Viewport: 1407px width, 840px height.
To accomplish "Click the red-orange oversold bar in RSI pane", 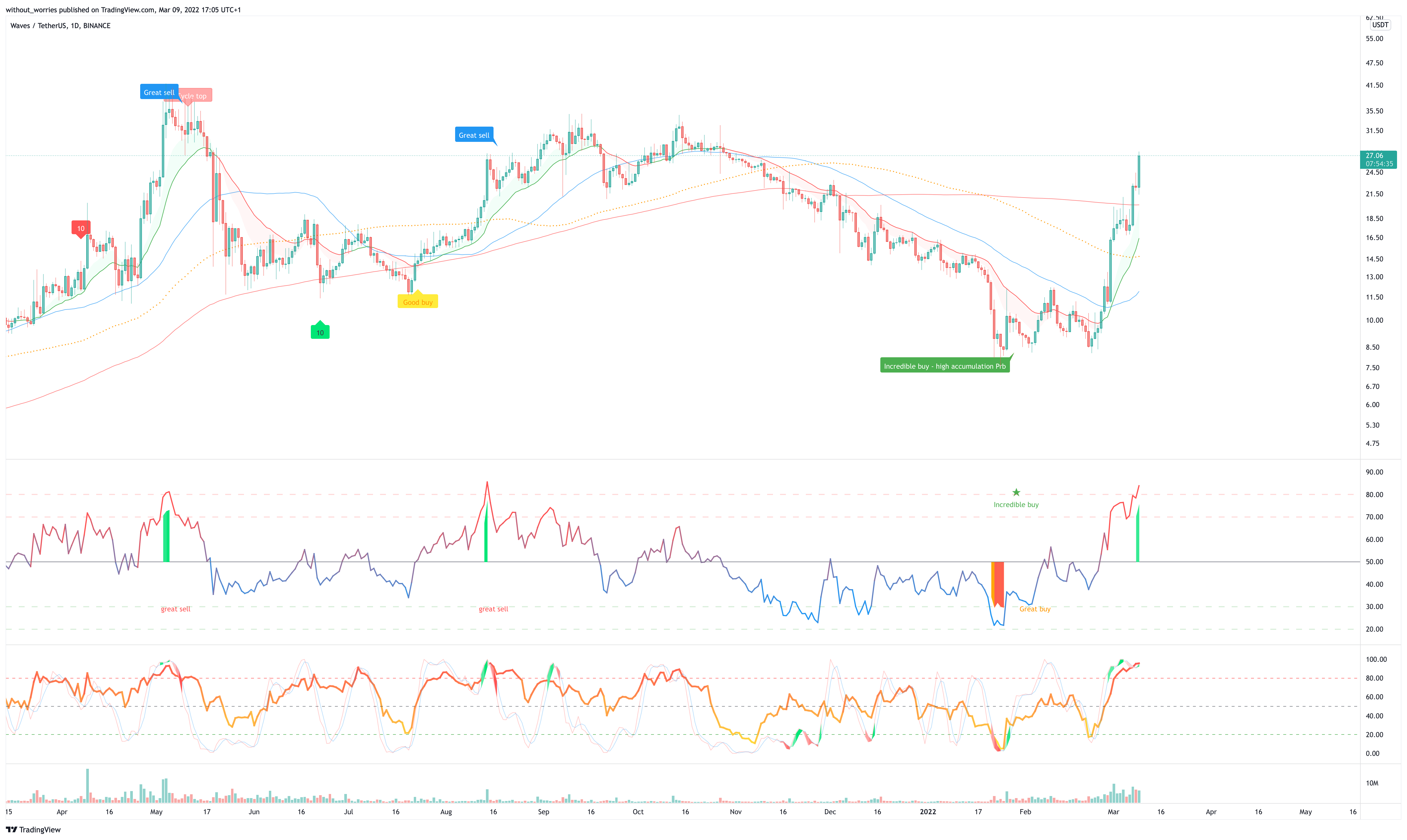I will click(998, 584).
